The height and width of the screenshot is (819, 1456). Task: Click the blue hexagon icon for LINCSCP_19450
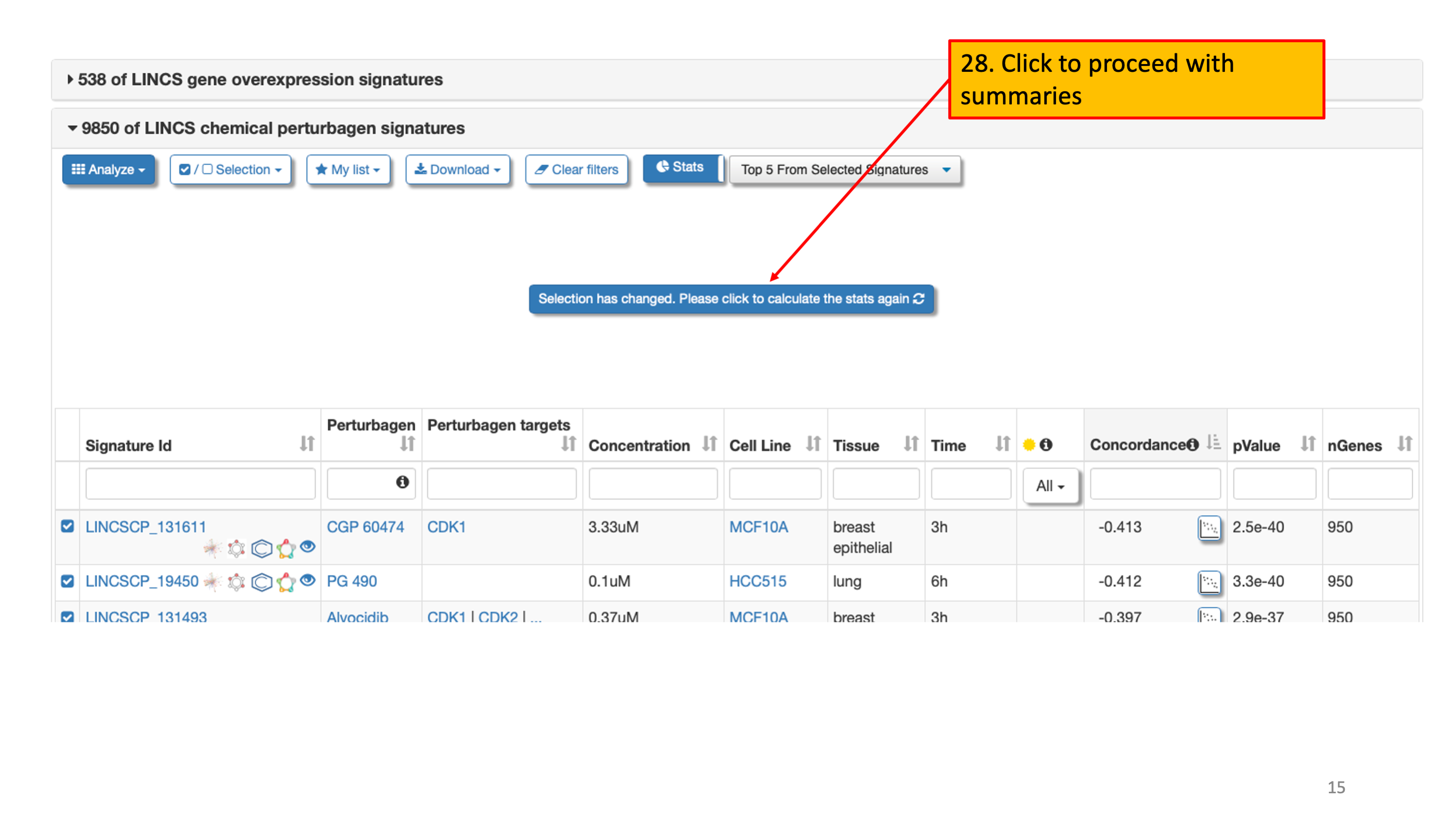click(262, 582)
